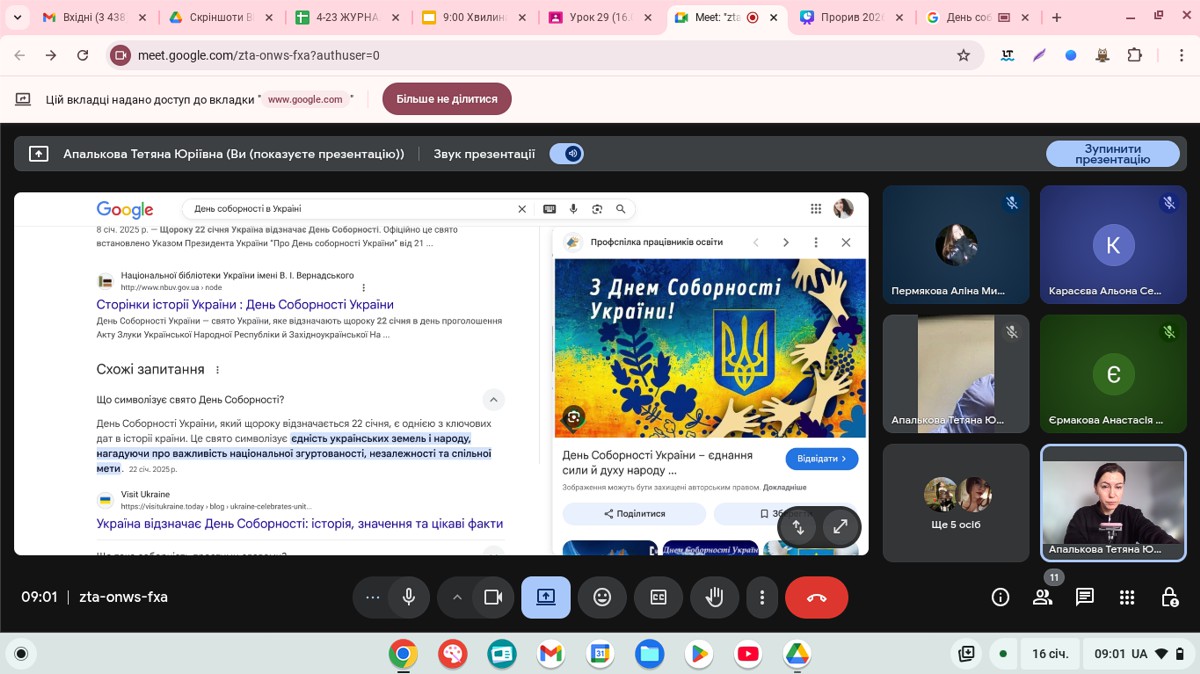Turn on closed captions
This screenshot has height=674, width=1200.
[658, 597]
